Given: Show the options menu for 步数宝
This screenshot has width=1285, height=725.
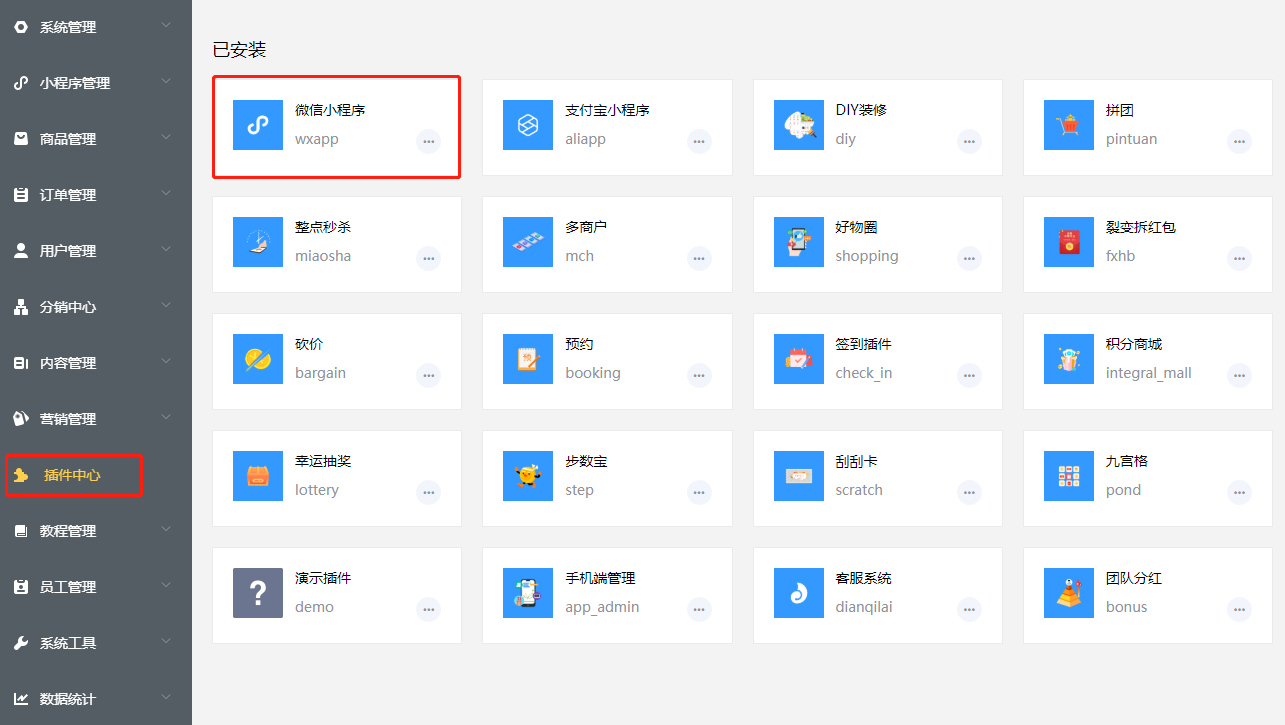Looking at the screenshot, I should 699,493.
